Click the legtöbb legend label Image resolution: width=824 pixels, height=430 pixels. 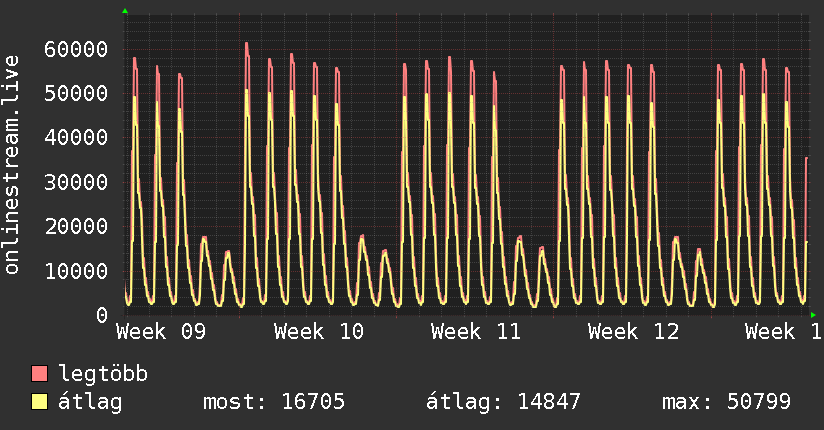pos(103,374)
